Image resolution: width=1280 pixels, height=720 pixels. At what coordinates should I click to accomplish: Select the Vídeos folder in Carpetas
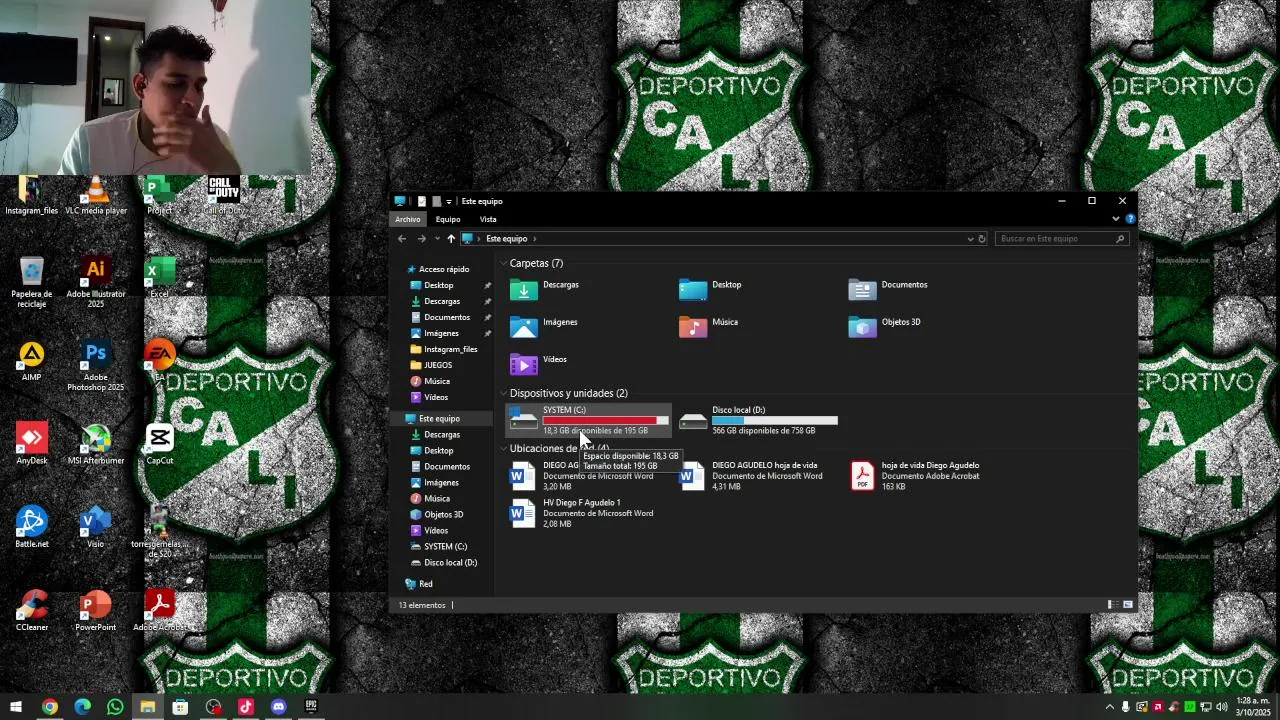click(x=539, y=364)
